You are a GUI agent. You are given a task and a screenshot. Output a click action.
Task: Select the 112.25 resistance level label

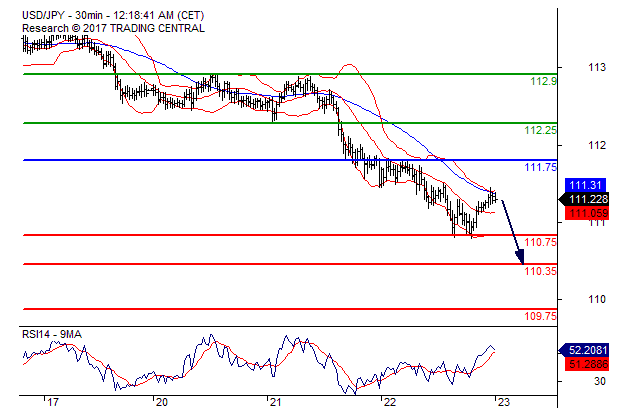[540, 131]
